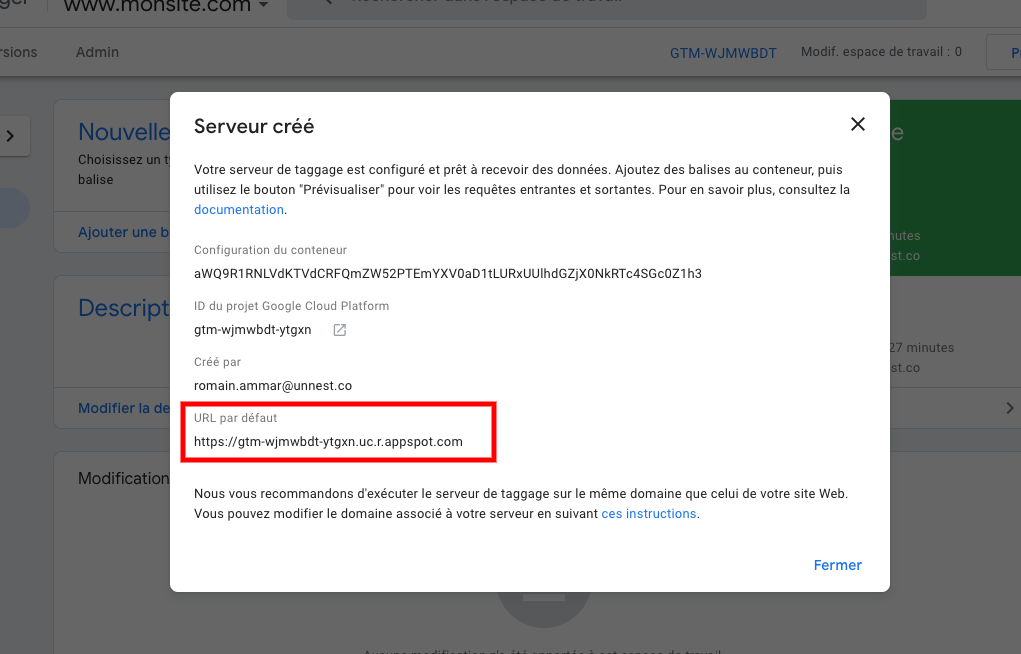Viewport: 1021px width, 654px height.
Task: Select email romain.ammar@unnest.co
Action: 273,386
